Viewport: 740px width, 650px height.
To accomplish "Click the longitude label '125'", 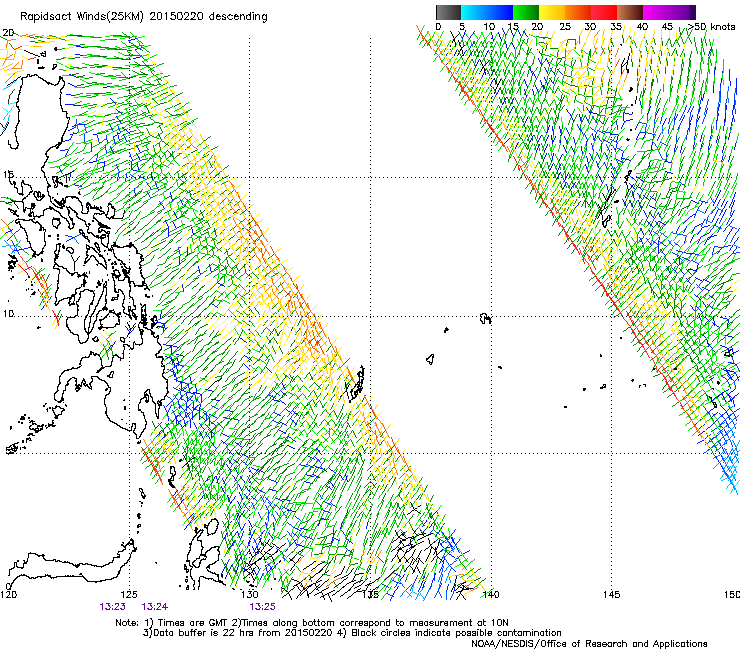I will tap(129, 594).
